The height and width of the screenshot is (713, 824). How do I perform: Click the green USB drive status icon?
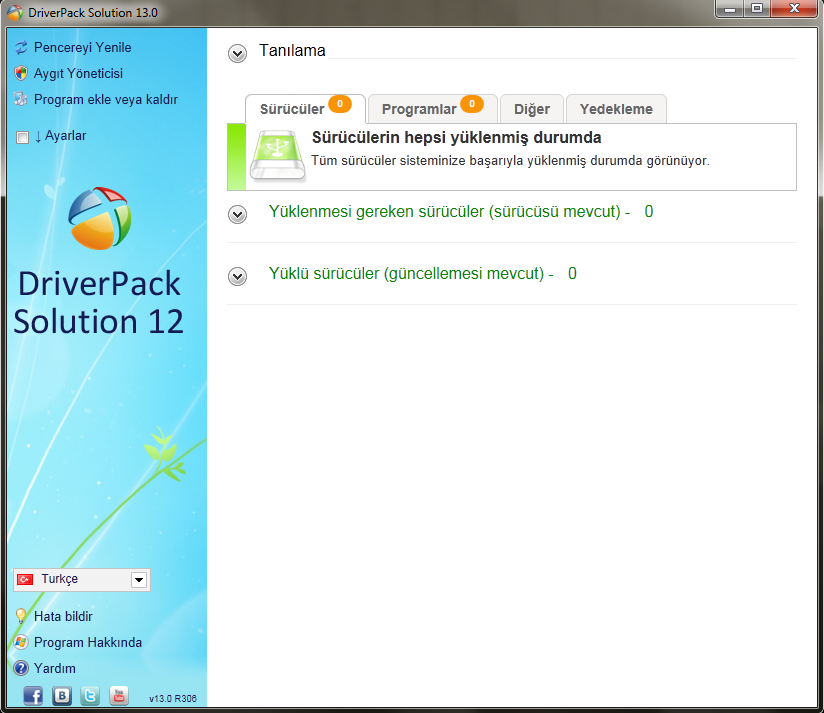(x=277, y=156)
